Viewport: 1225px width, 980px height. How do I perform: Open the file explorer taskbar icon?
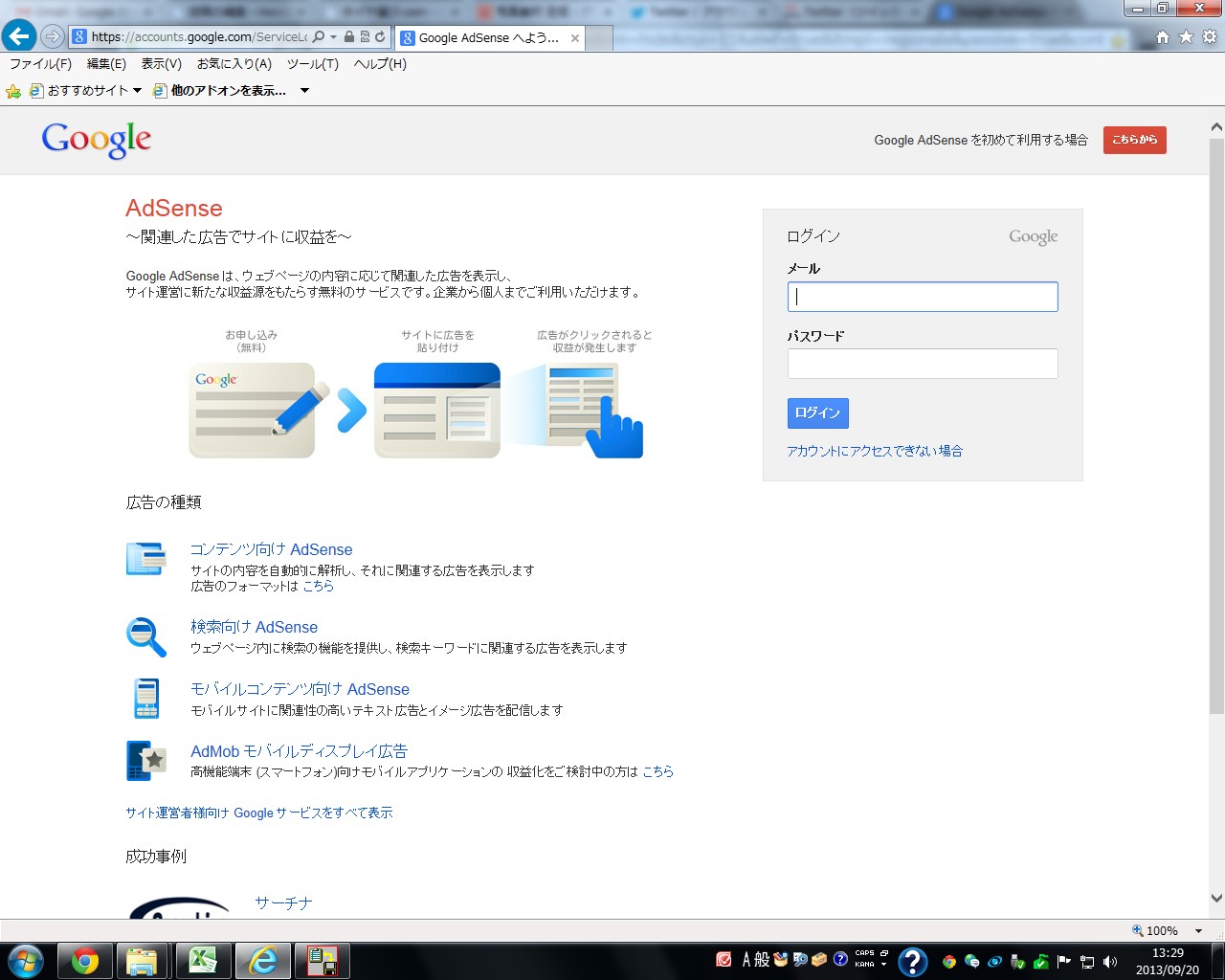pos(143,961)
